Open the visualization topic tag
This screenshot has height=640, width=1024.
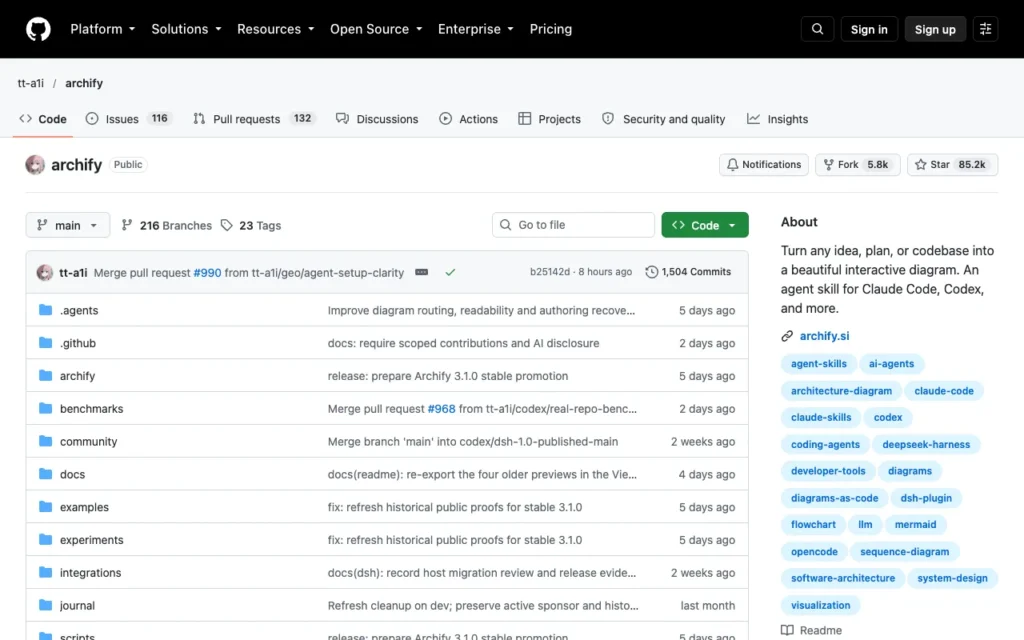click(820, 605)
